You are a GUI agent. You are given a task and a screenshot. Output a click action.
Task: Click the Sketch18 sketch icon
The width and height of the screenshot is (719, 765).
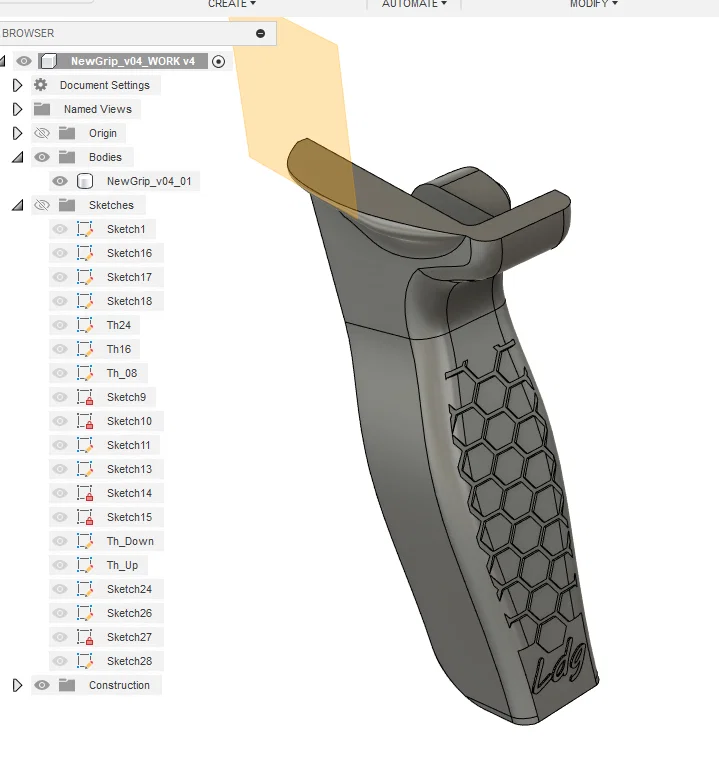click(x=85, y=301)
